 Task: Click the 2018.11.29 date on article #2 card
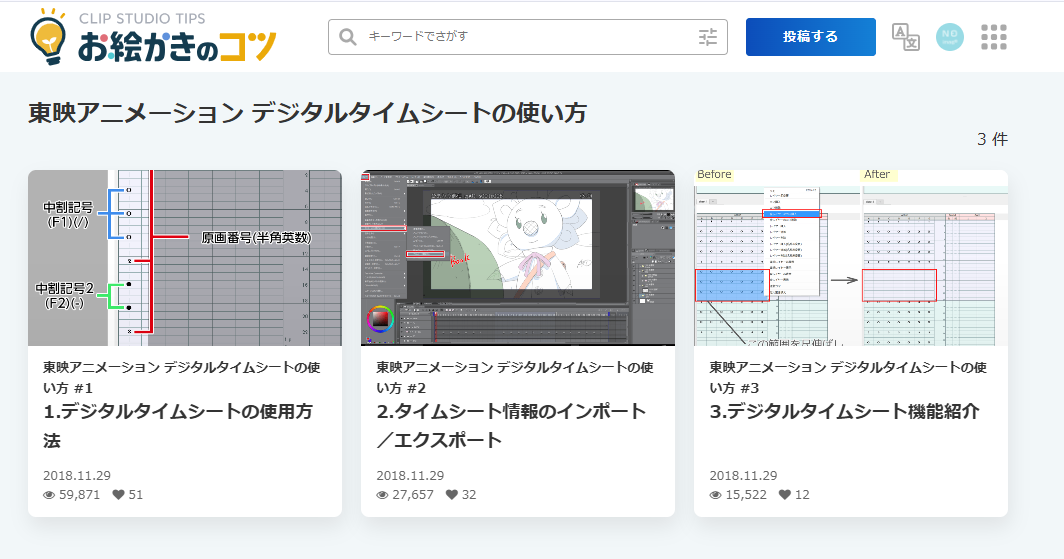point(410,476)
